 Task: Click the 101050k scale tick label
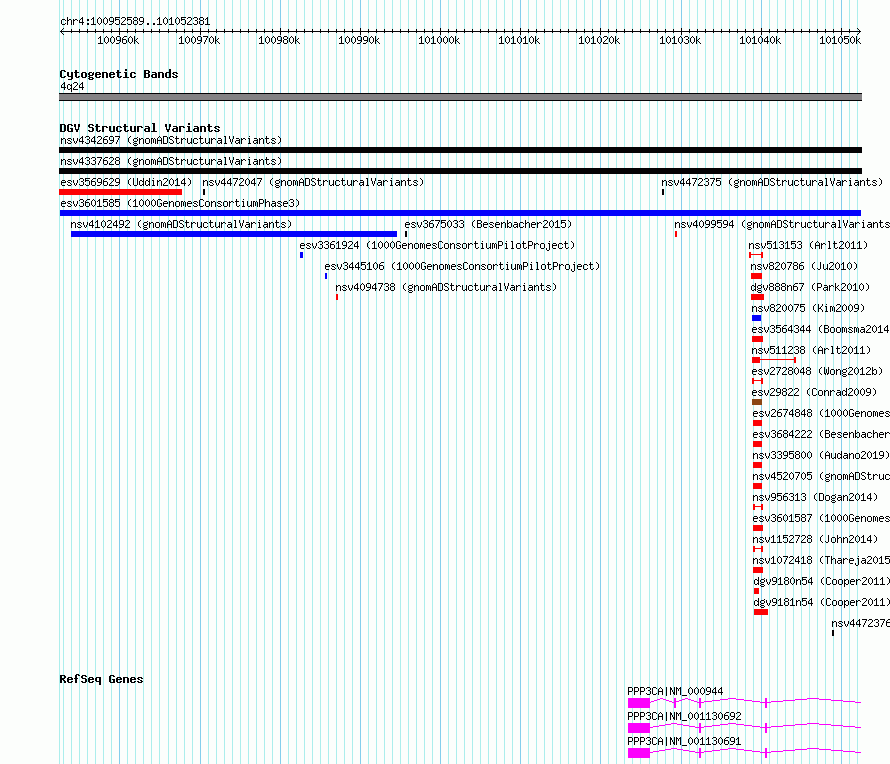[x=839, y=40]
